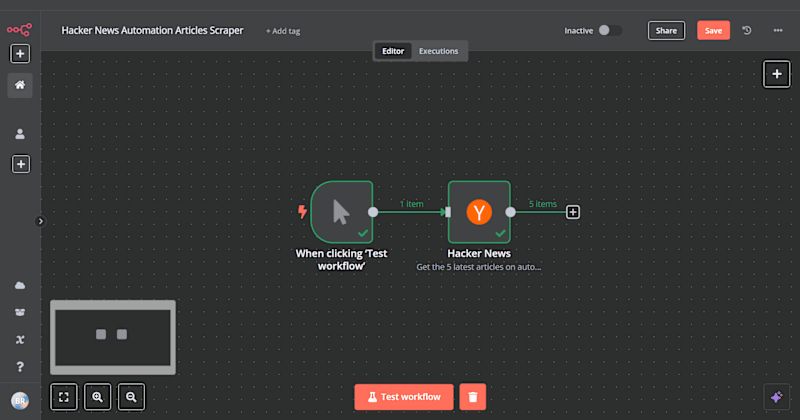Click the lightning bolt trigger icon
The height and width of the screenshot is (420, 800).
[x=303, y=211]
